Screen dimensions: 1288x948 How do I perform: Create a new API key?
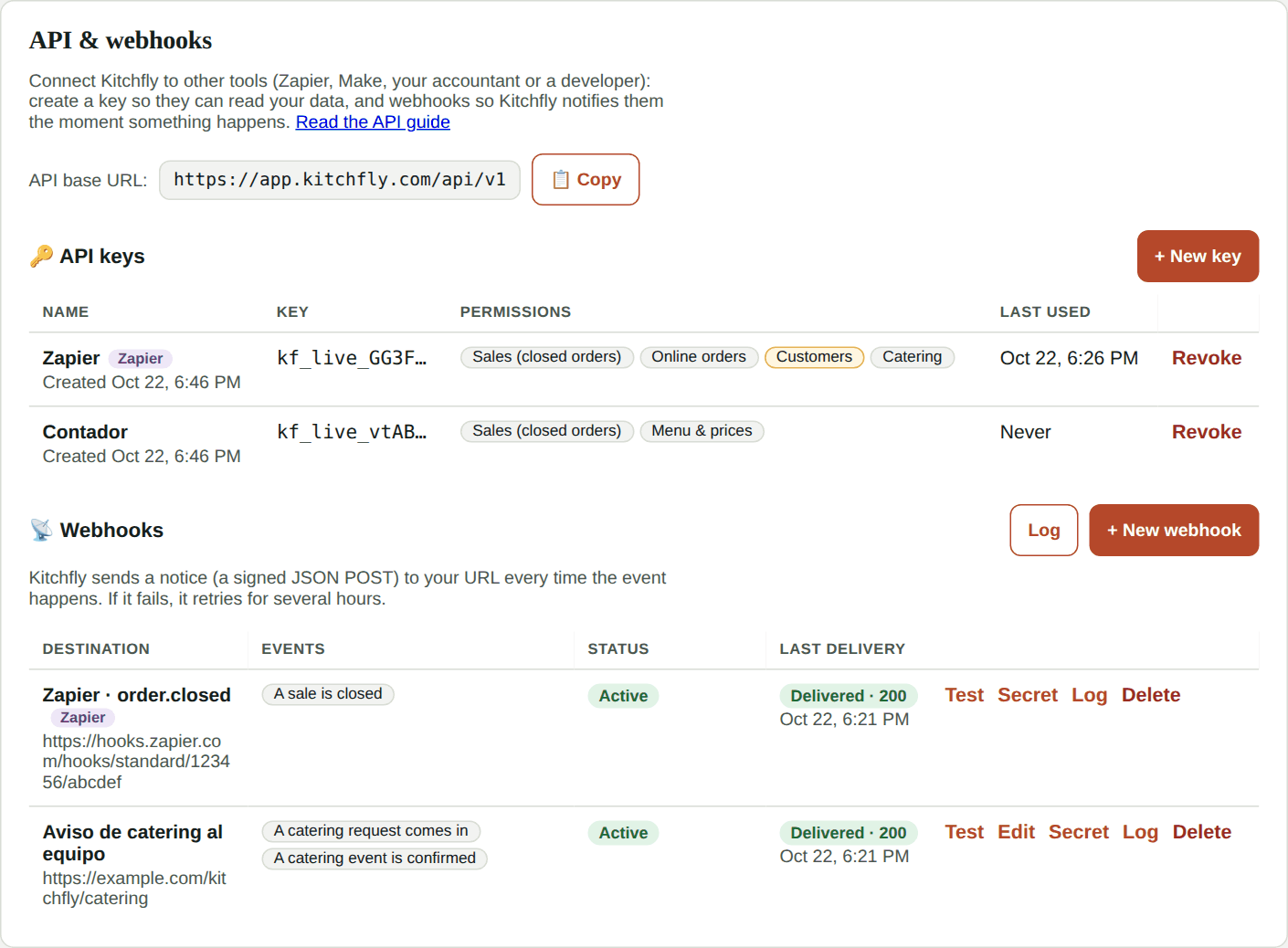coord(1198,257)
